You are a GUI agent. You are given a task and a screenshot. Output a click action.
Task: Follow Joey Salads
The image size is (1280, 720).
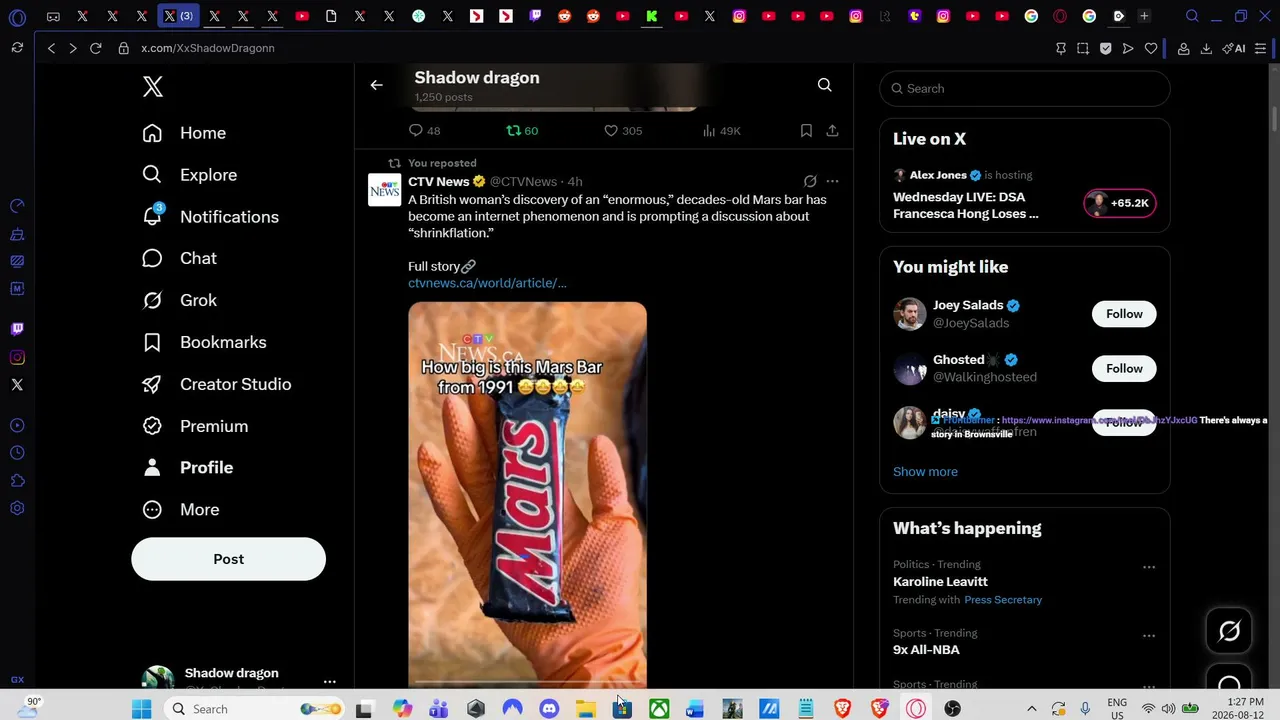1124,314
